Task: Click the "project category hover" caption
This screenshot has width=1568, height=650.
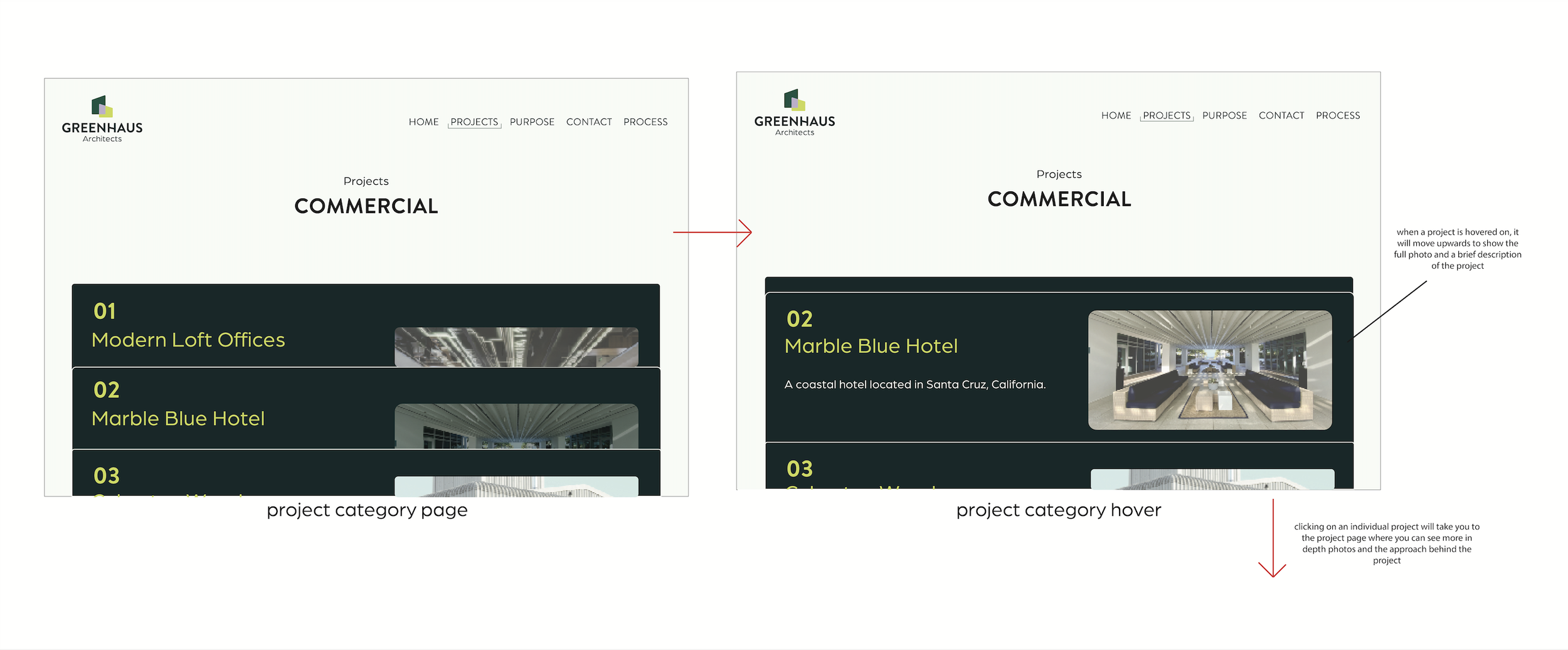Action: pyautogui.click(x=1059, y=510)
